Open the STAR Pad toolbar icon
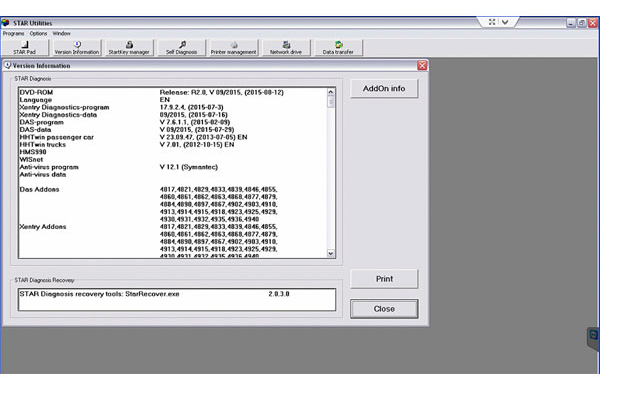The image size is (623, 399). [x=24, y=47]
